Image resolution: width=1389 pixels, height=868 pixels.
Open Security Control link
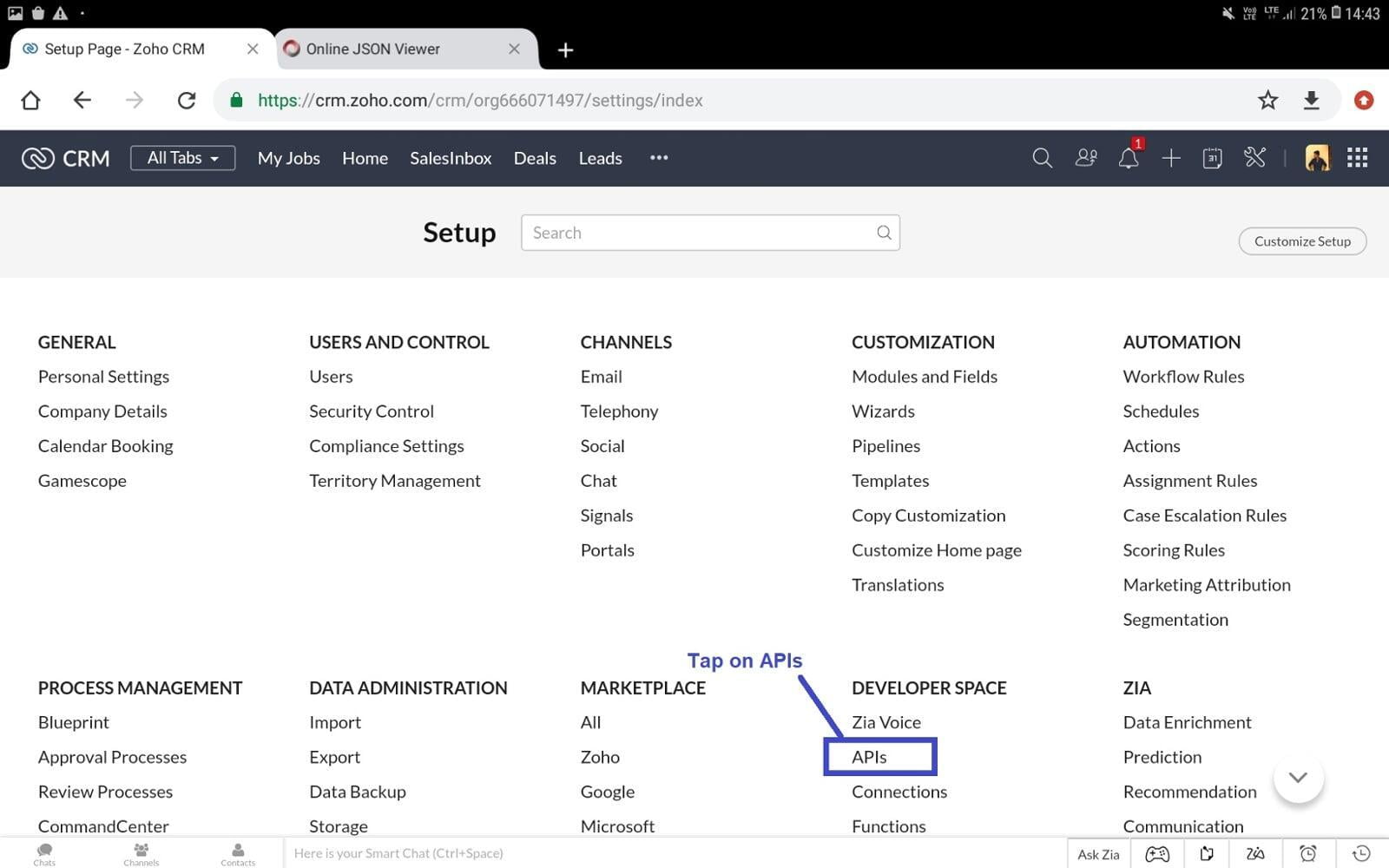[x=372, y=411]
